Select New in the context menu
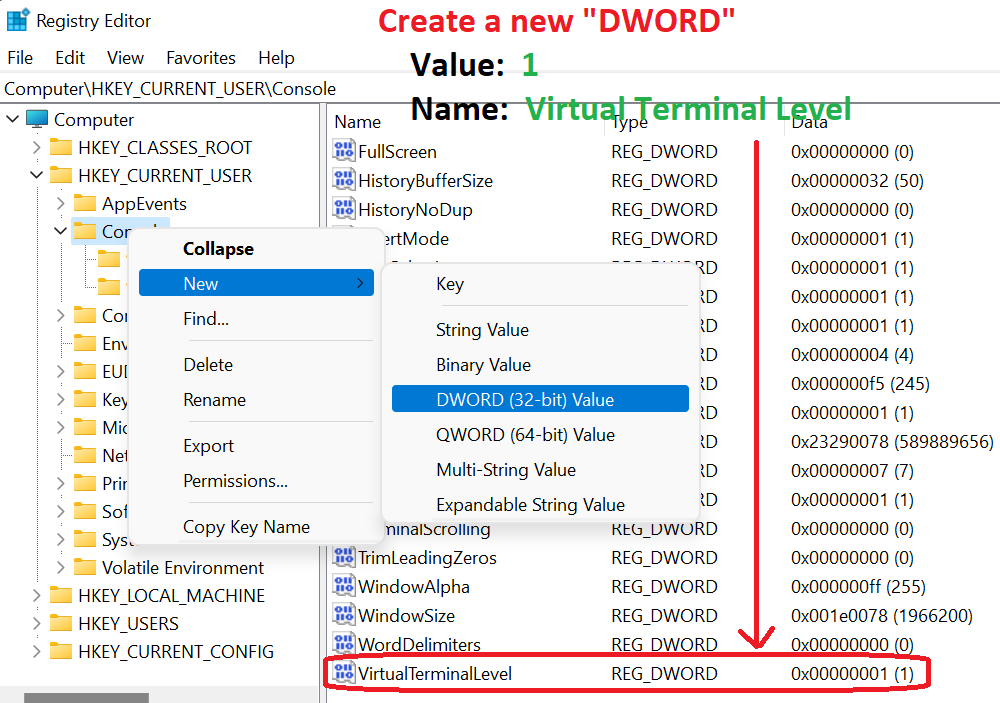The width and height of the screenshot is (1000, 703). point(256,283)
